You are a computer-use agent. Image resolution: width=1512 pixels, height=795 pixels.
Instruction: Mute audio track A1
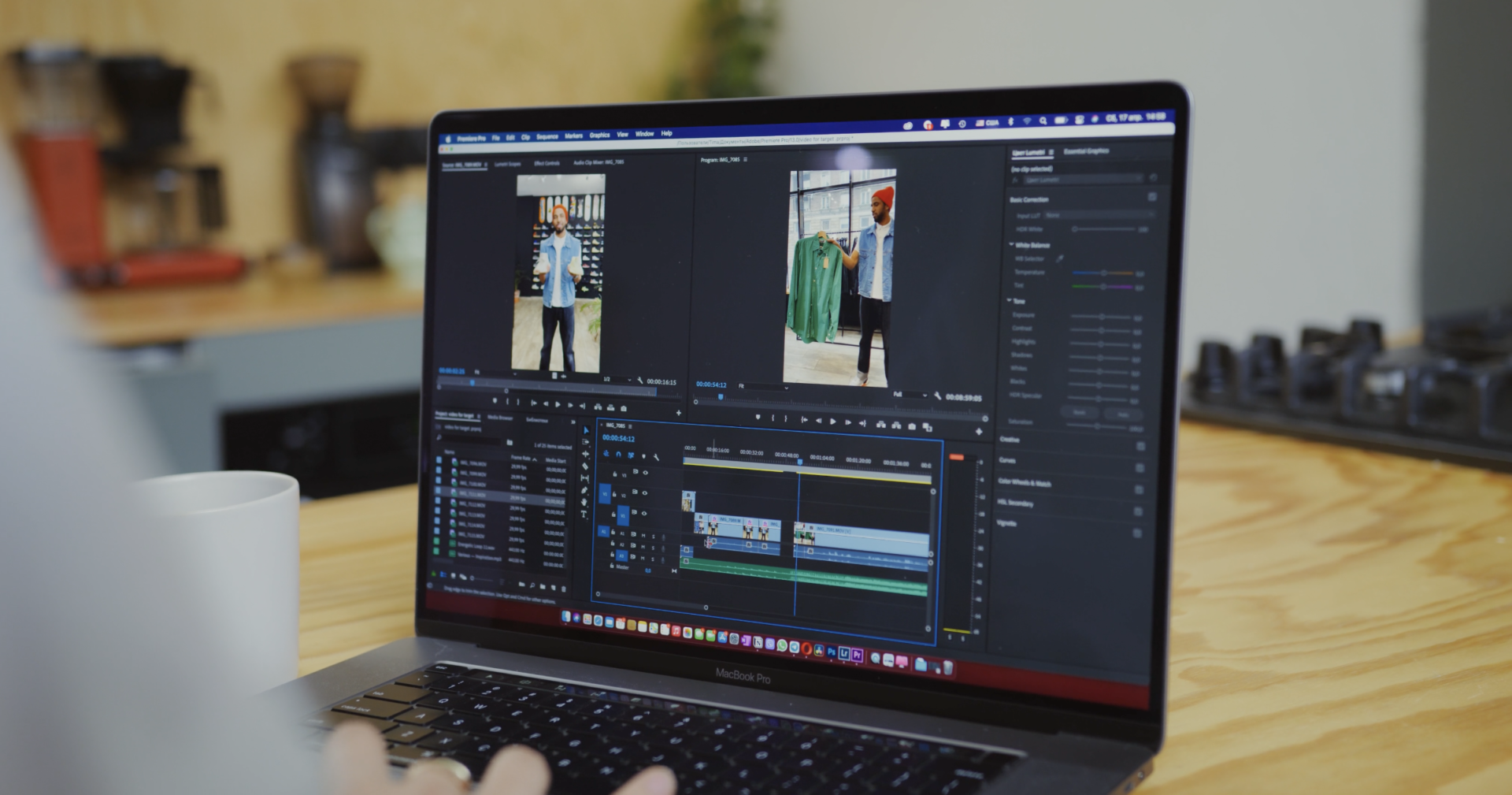pos(643,536)
